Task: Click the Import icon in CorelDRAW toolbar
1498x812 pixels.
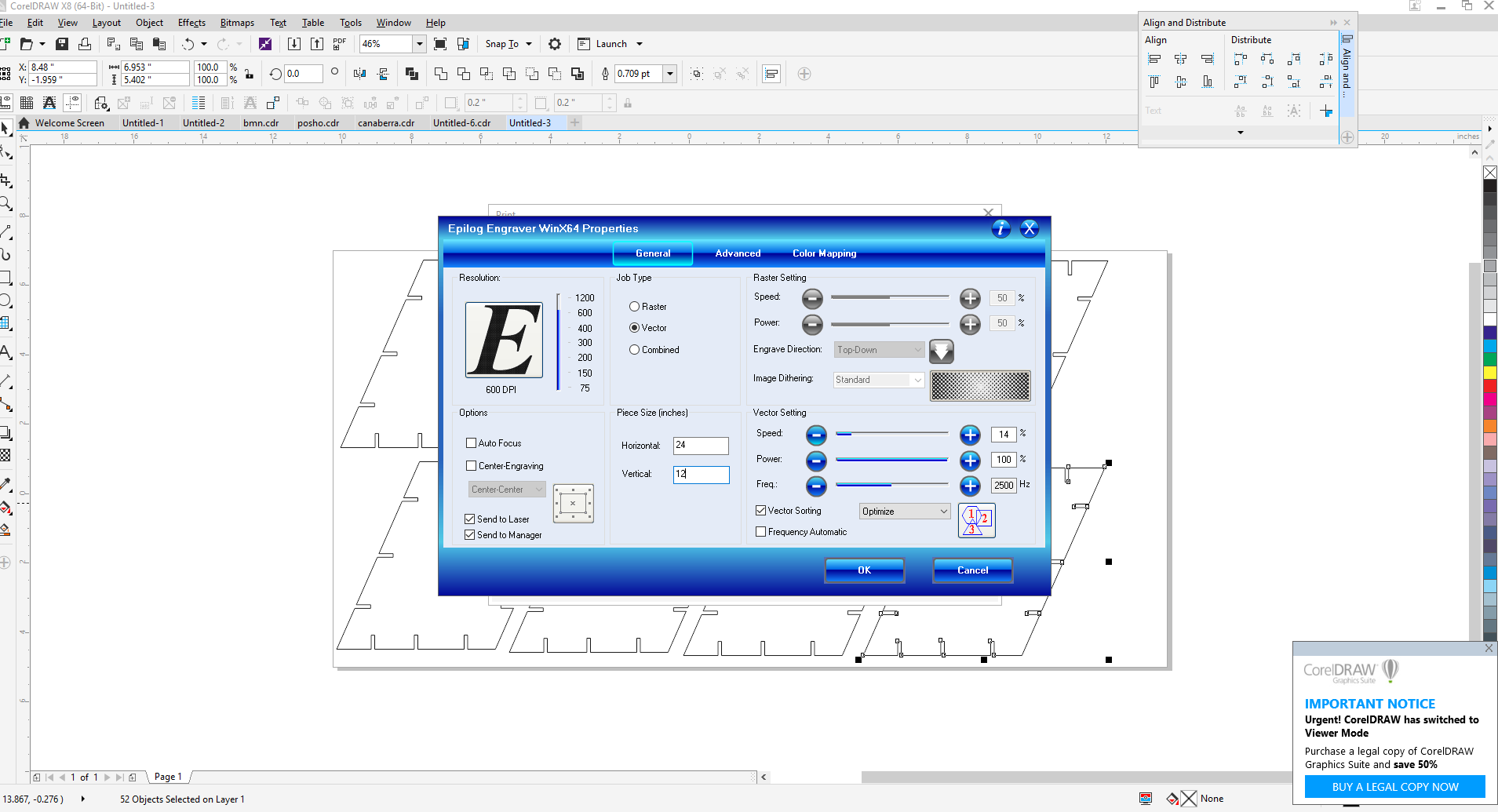Action: point(294,44)
